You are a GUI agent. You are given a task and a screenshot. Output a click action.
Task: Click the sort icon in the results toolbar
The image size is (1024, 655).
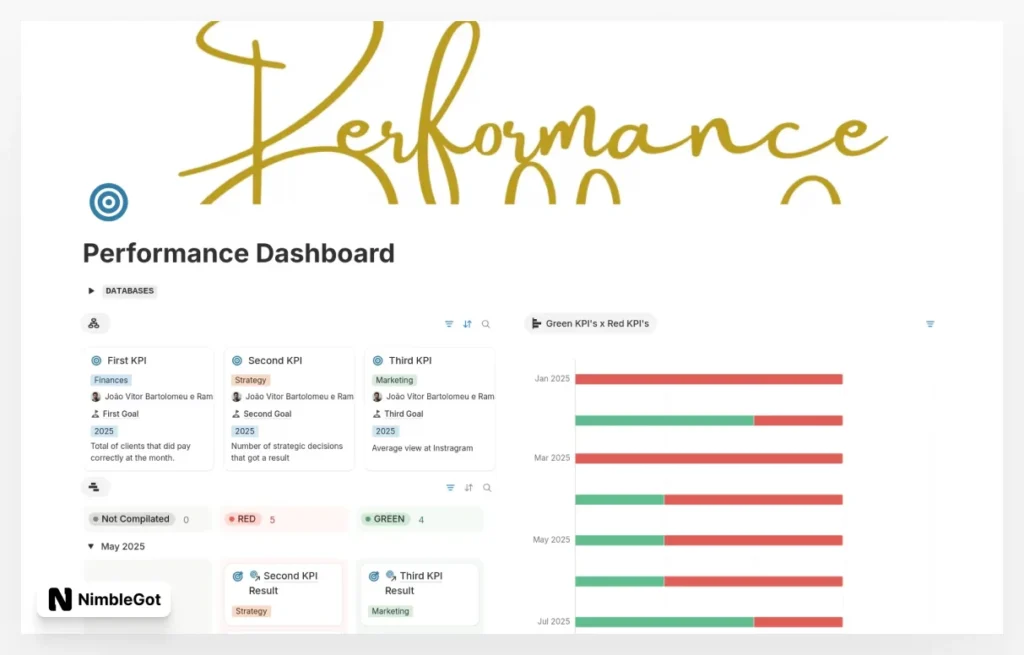tap(467, 487)
